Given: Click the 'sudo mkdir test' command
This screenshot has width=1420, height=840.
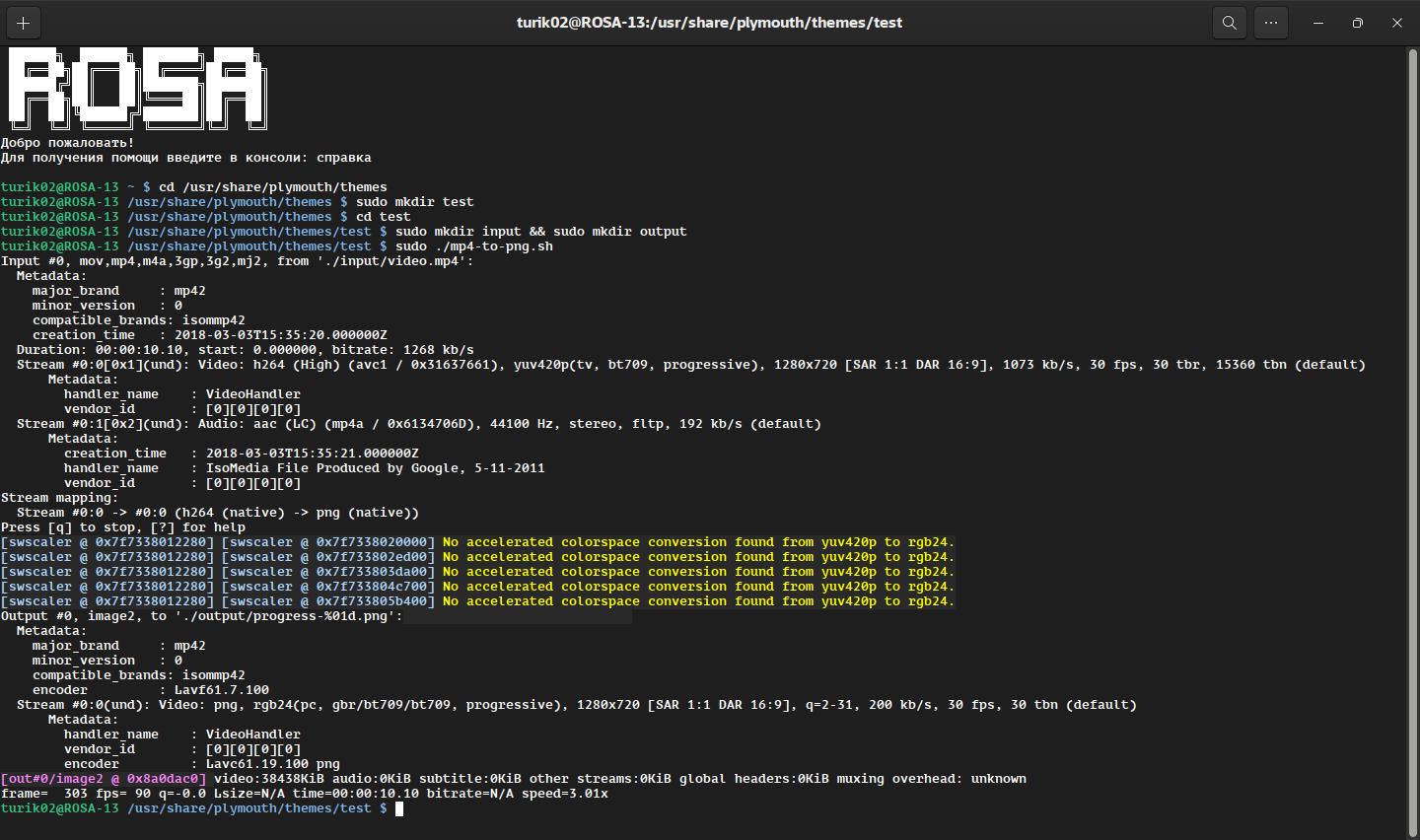Looking at the screenshot, I should point(415,202).
